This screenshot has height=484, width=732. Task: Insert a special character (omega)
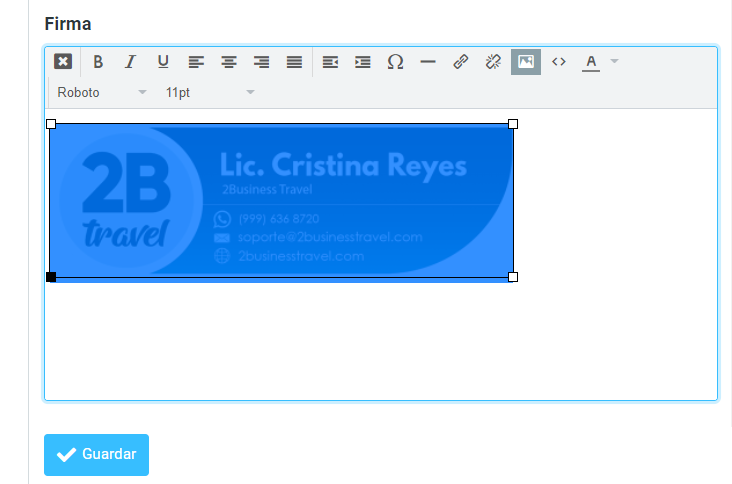(x=395, y=62)
